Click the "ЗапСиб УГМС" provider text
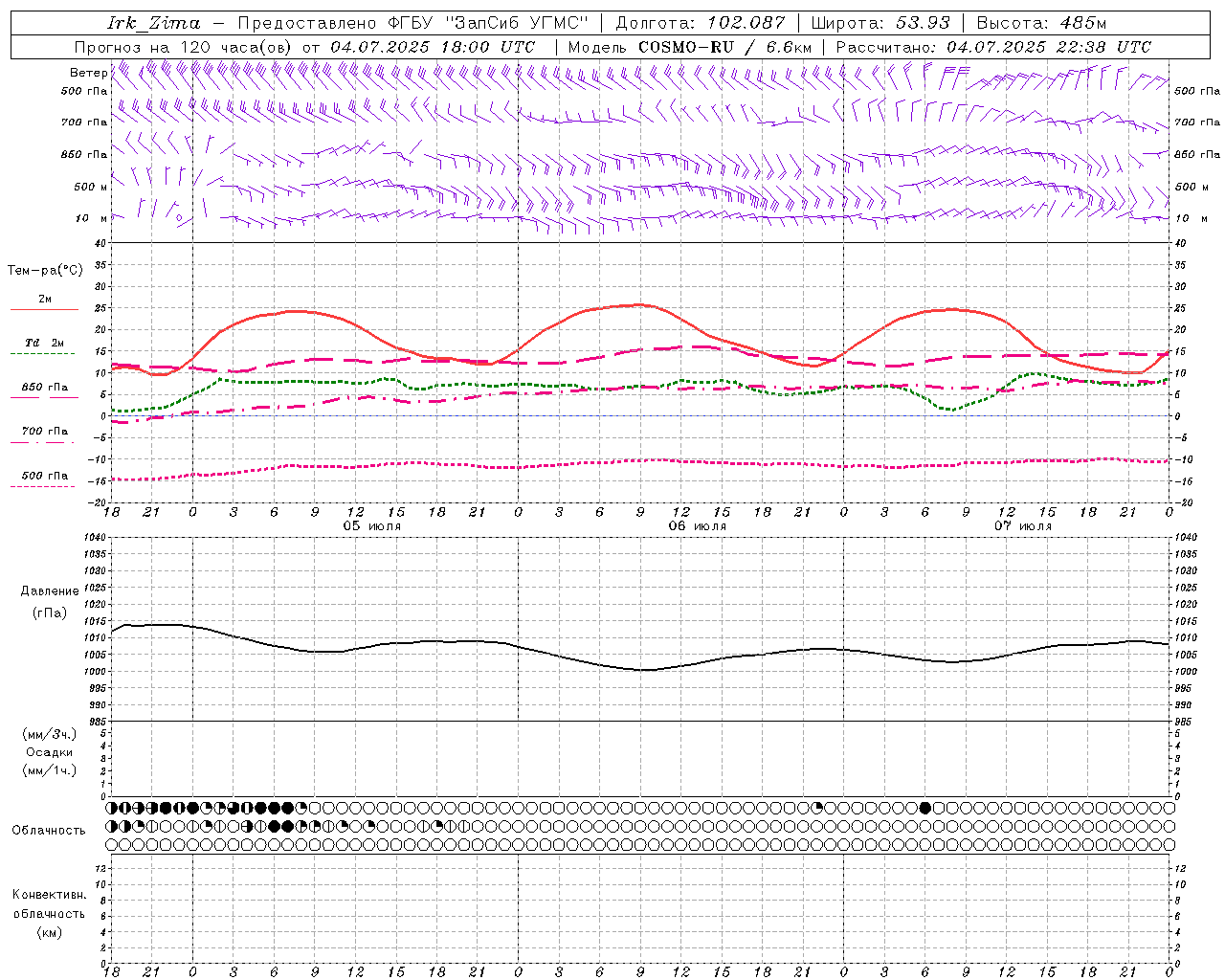This screenshot has width=1225, height=980. pos(517,23)
